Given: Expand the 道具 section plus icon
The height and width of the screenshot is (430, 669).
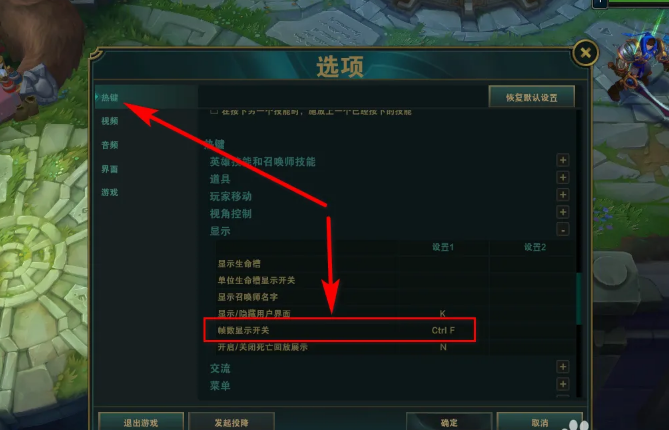Looking at the screenshot, I should click(x=563, y=177).
